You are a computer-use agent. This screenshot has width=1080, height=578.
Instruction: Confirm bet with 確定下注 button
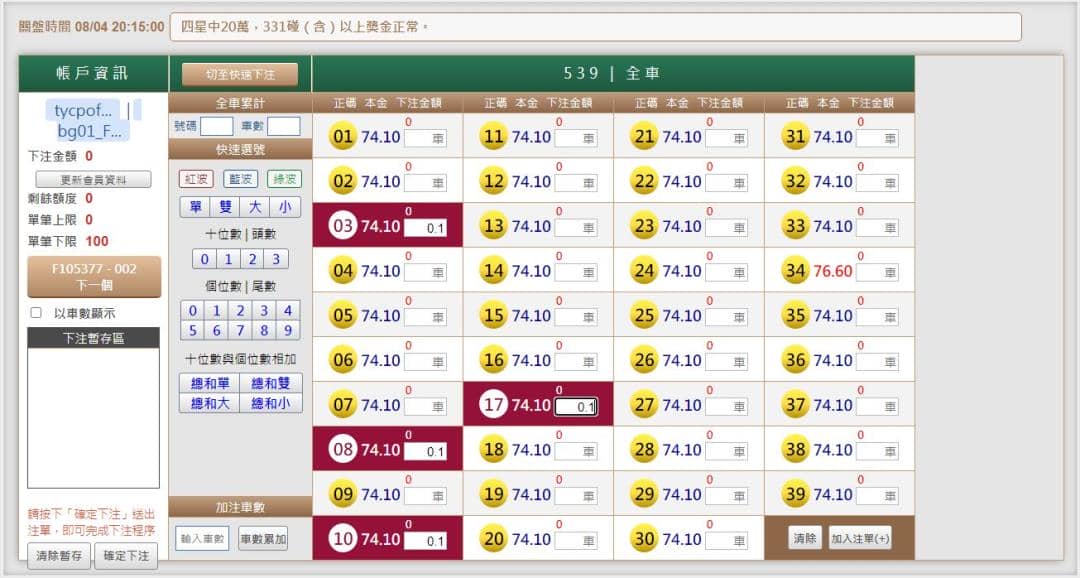[126, 556]
